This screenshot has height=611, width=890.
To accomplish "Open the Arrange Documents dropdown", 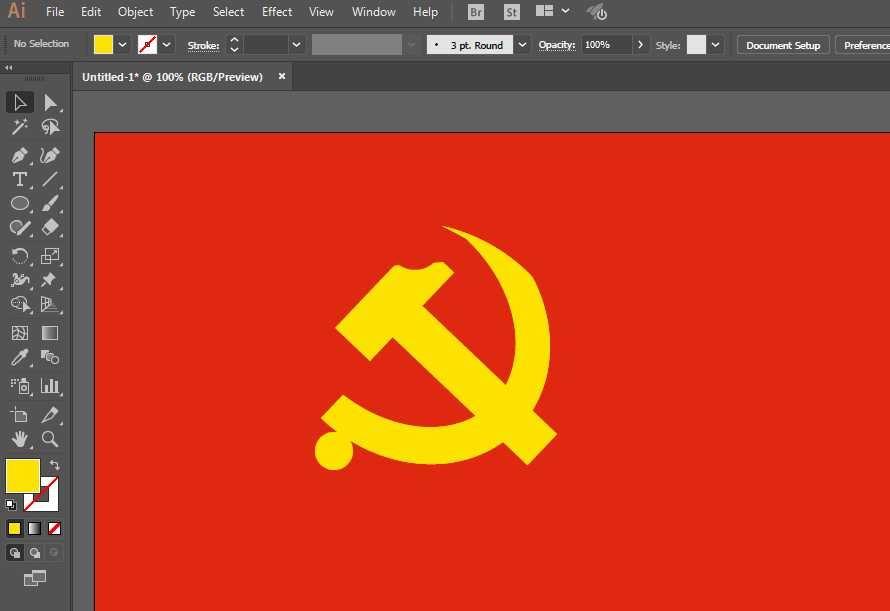I will pyautogui.click(x=553, y=12).
